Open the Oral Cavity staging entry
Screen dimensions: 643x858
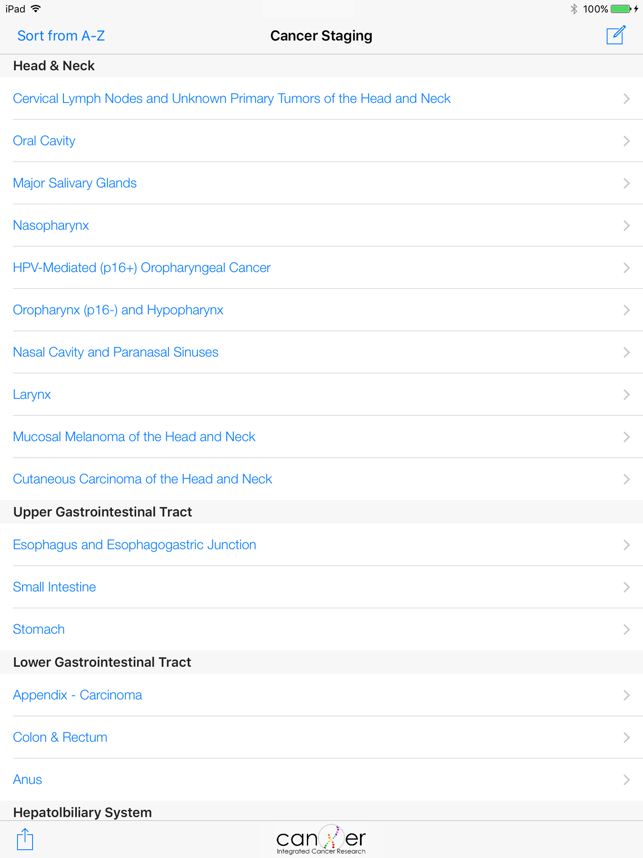pyautogui.click(x=44, y=141)
